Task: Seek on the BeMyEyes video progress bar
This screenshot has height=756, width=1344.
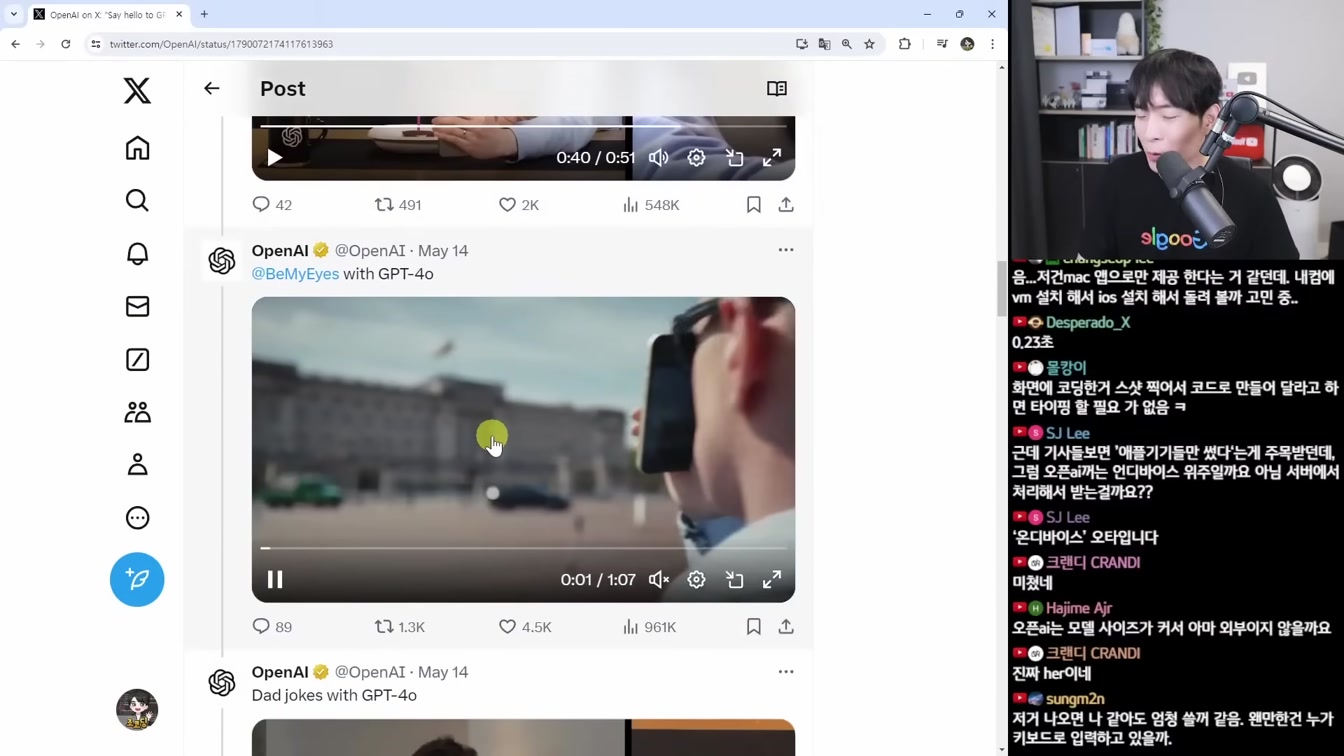Action: point(523,548)
